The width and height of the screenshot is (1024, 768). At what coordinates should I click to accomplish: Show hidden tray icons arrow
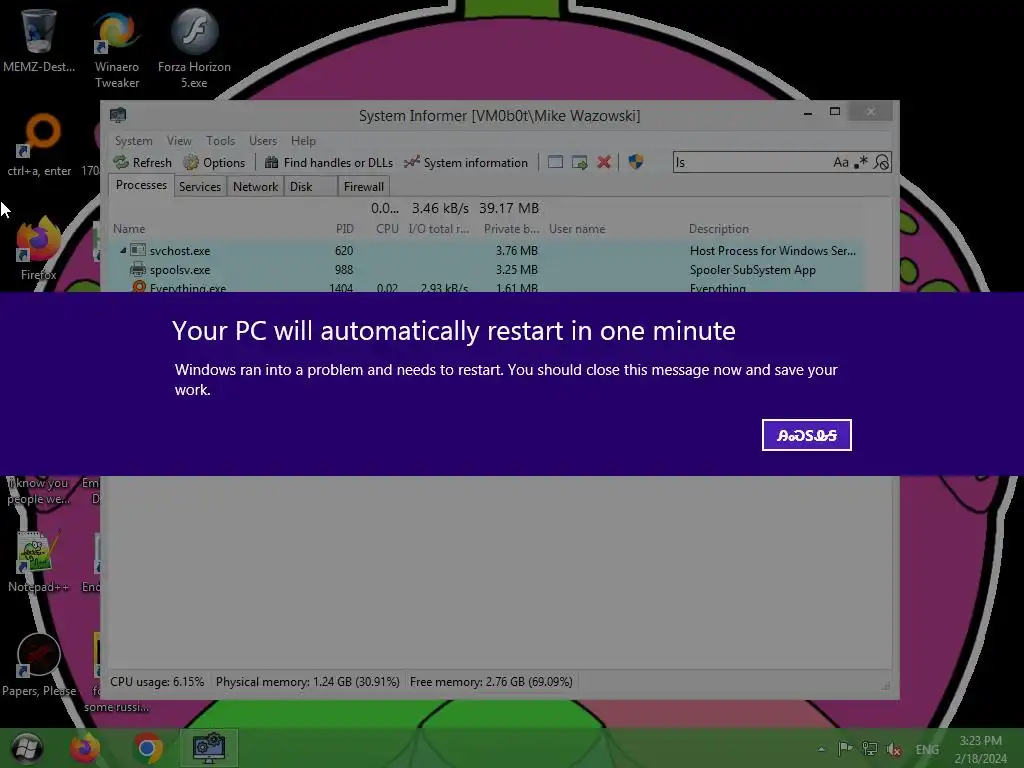pos(821,749)
